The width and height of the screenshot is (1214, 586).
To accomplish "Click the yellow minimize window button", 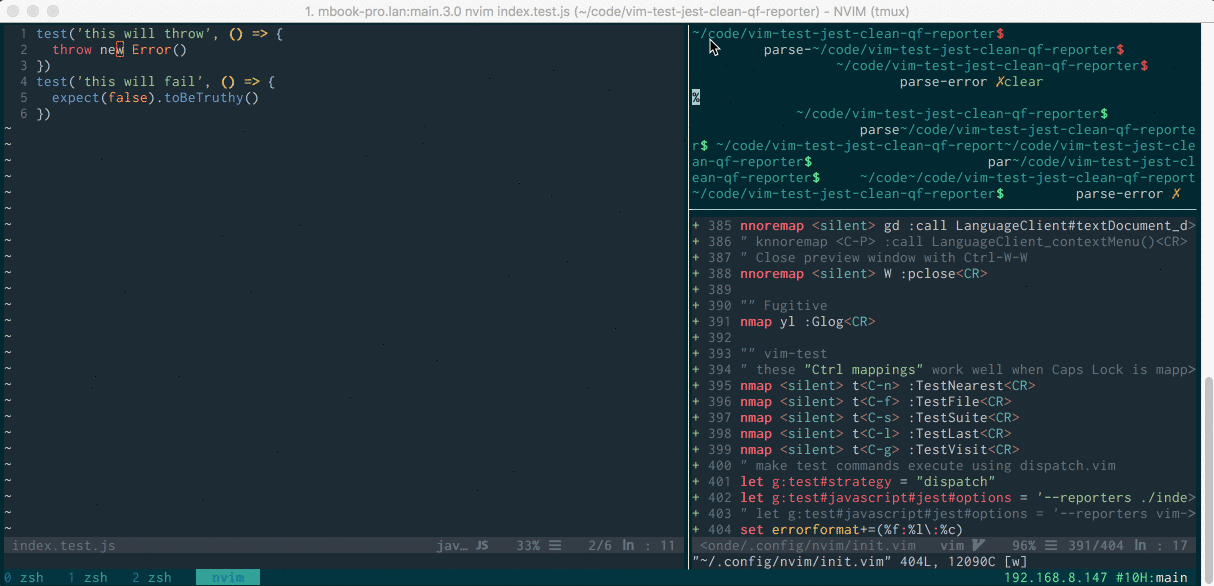I will (33, 11).
